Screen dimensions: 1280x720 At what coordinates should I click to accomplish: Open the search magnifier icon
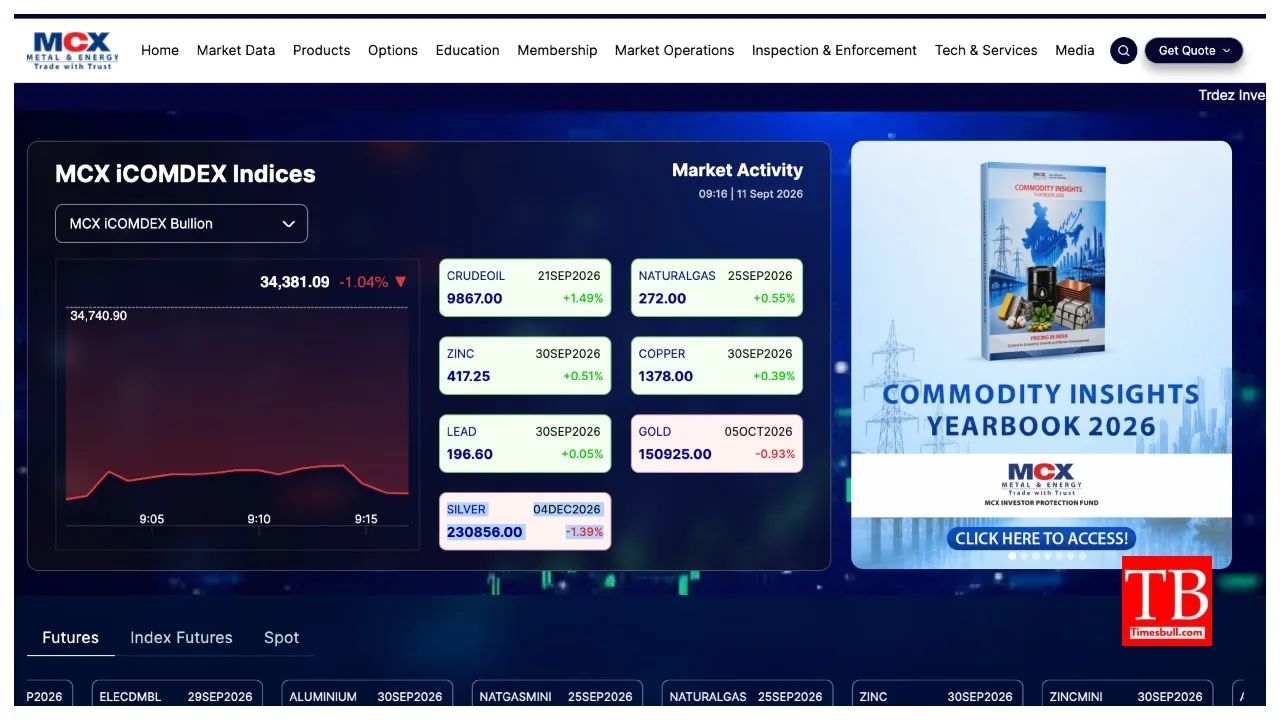point(1124,50)
